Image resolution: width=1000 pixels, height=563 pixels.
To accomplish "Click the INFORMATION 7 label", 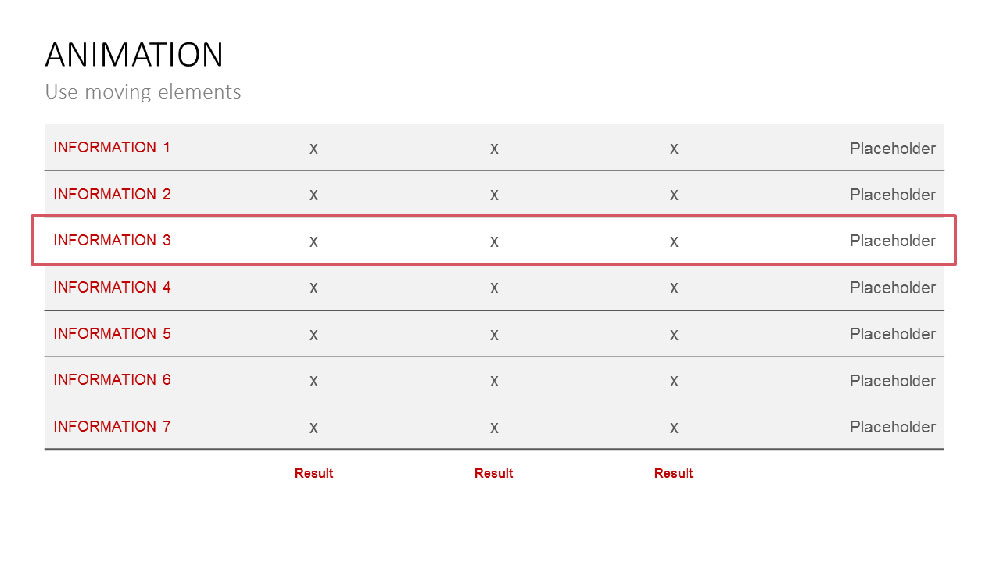I will [112, 427].
